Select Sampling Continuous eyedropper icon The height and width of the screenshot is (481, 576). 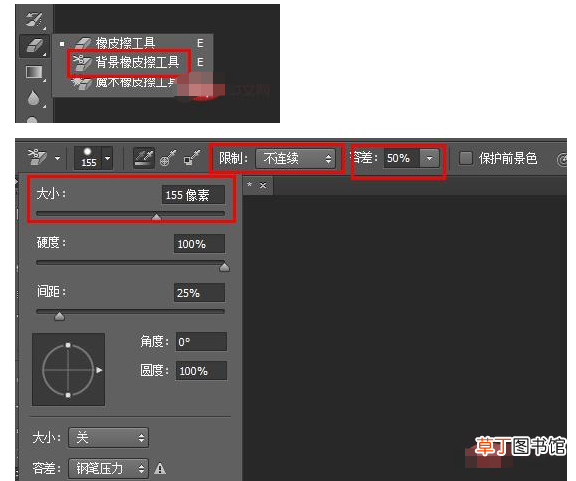pos(144,158)
